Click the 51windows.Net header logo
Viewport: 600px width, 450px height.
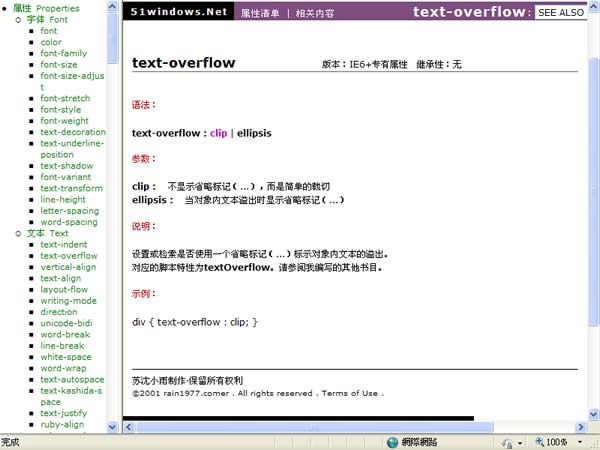click(179, 12)
